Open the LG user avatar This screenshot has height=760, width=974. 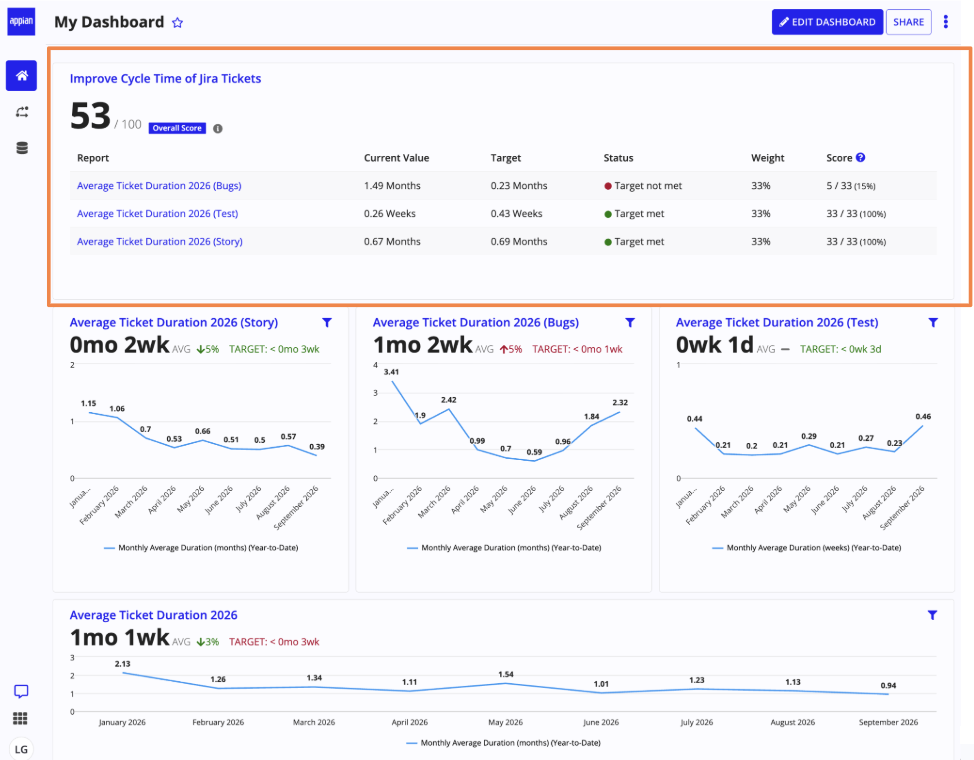[x=21, y=749]
